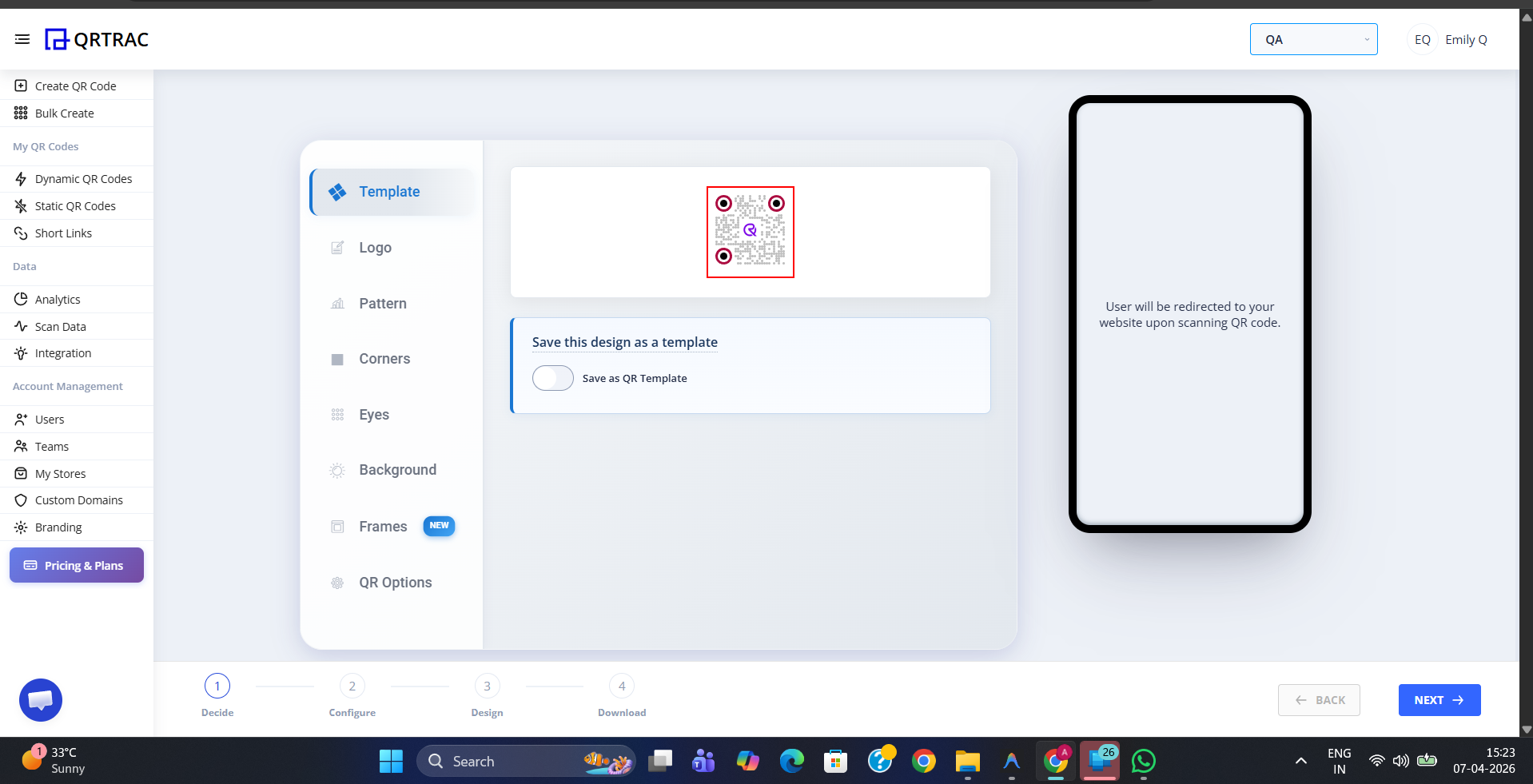Click the chat support bubble
The width and height of the screenshot is (1533, 784).
coord(40,699)
